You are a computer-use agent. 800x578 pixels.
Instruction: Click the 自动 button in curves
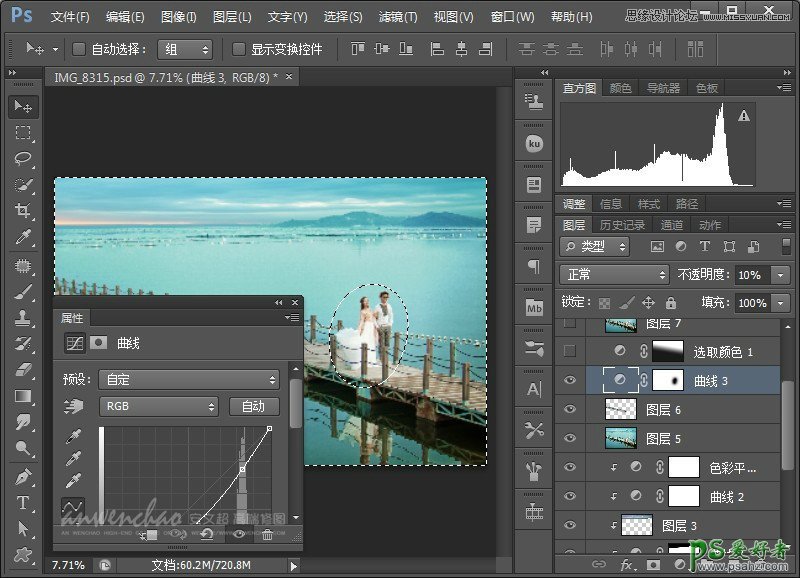(253, 406)
